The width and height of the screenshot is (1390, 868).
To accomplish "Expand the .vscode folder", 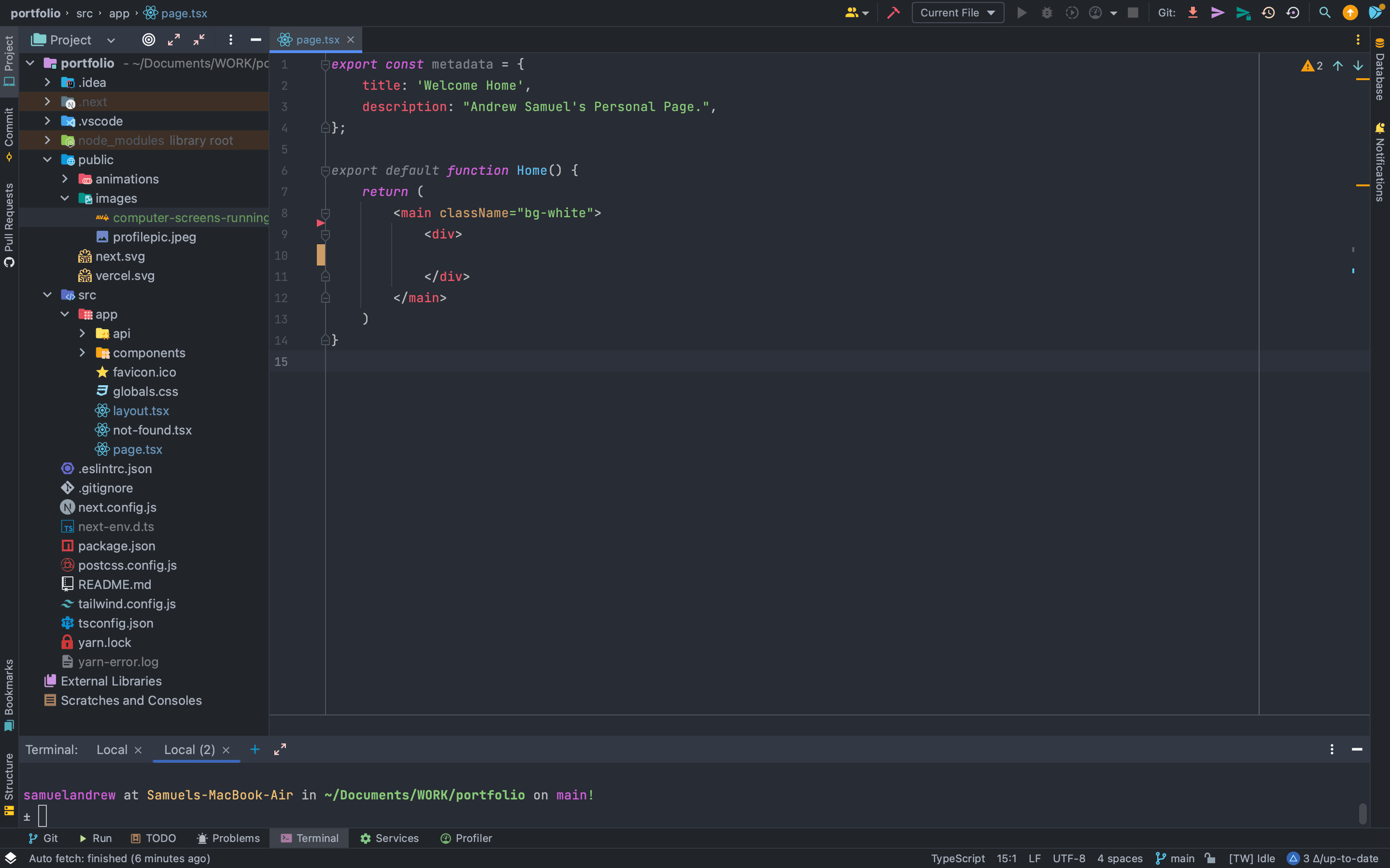I will coord(48,121).
